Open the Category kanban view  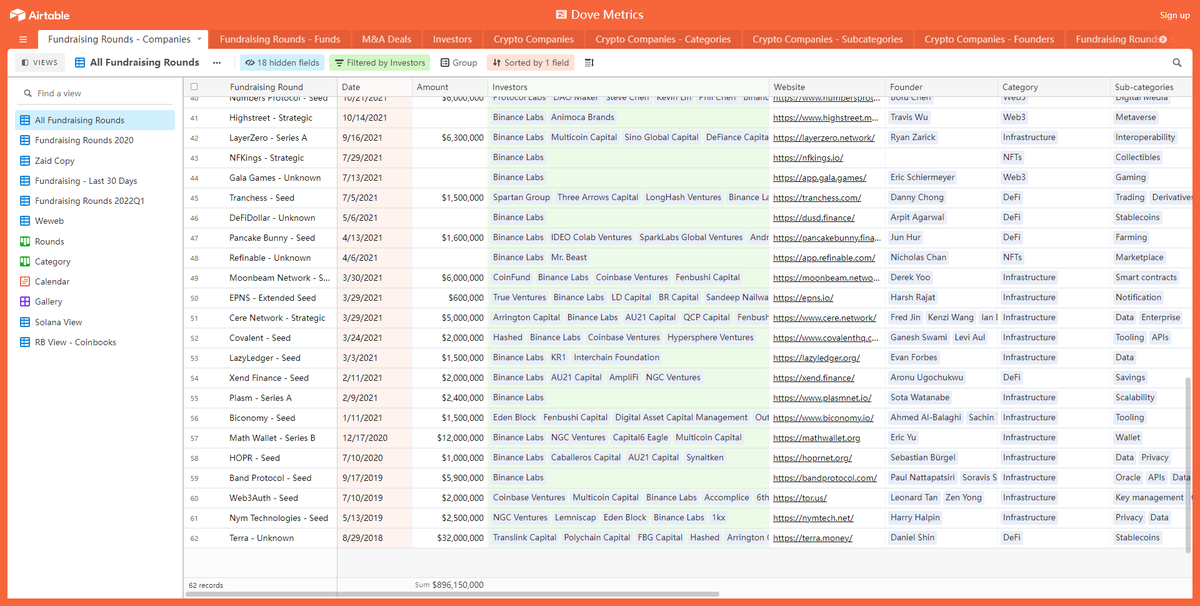[x=53, y=261]
